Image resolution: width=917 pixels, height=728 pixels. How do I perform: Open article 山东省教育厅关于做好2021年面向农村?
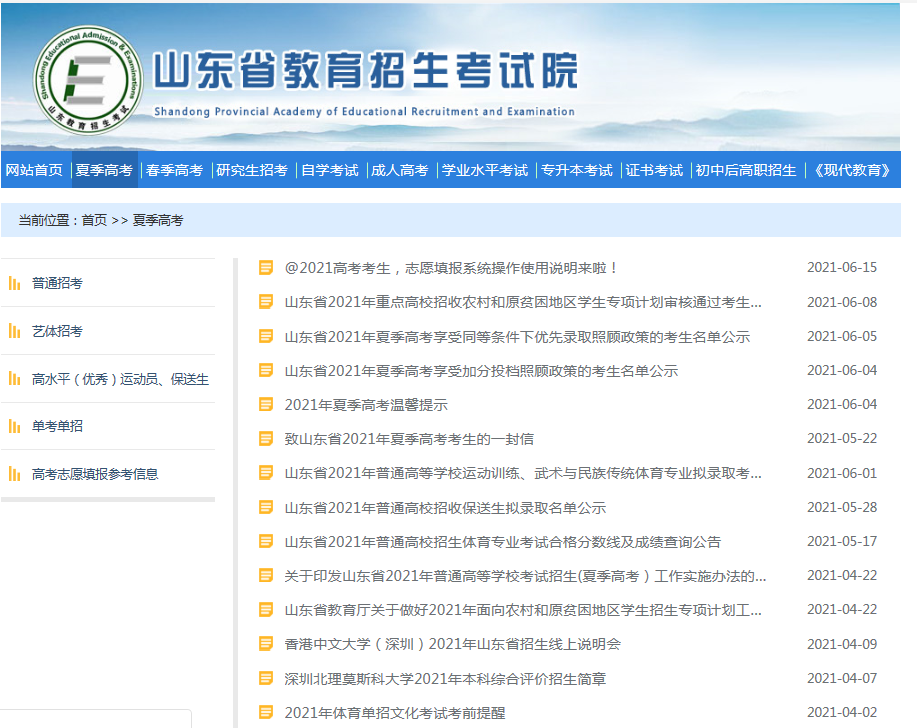[523, 610]
